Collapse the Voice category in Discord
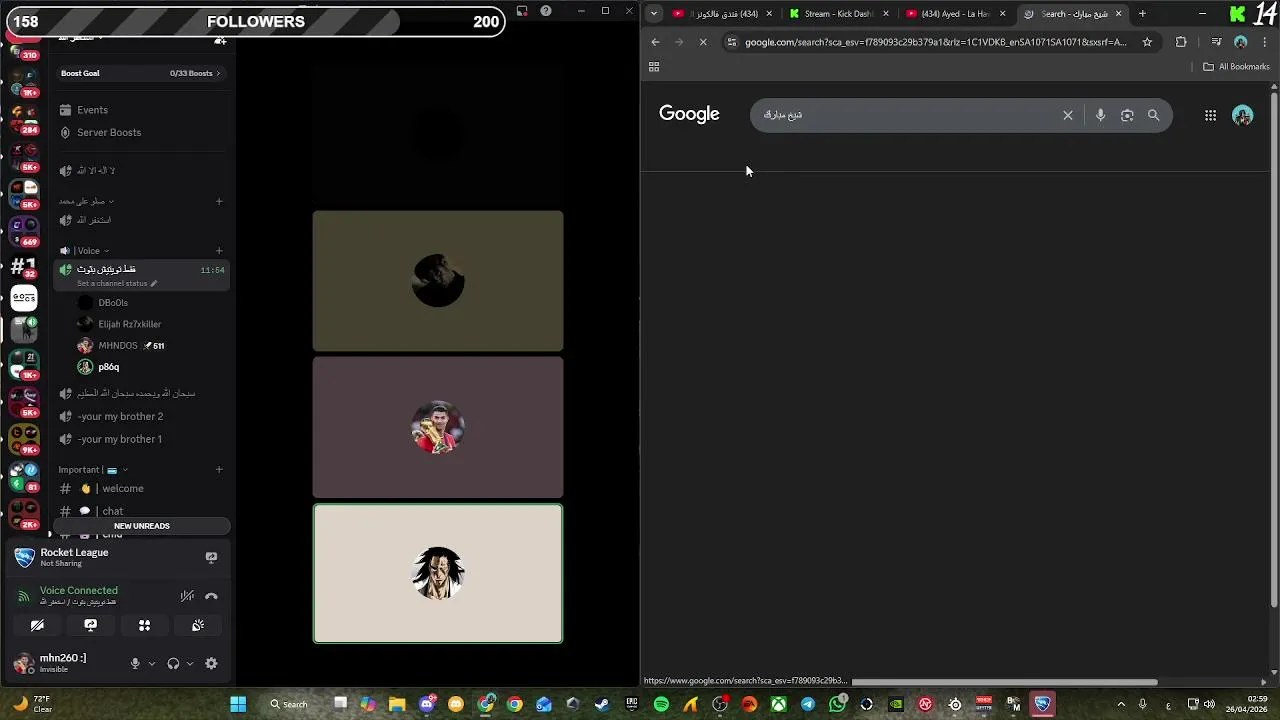 tap(88, 251)
